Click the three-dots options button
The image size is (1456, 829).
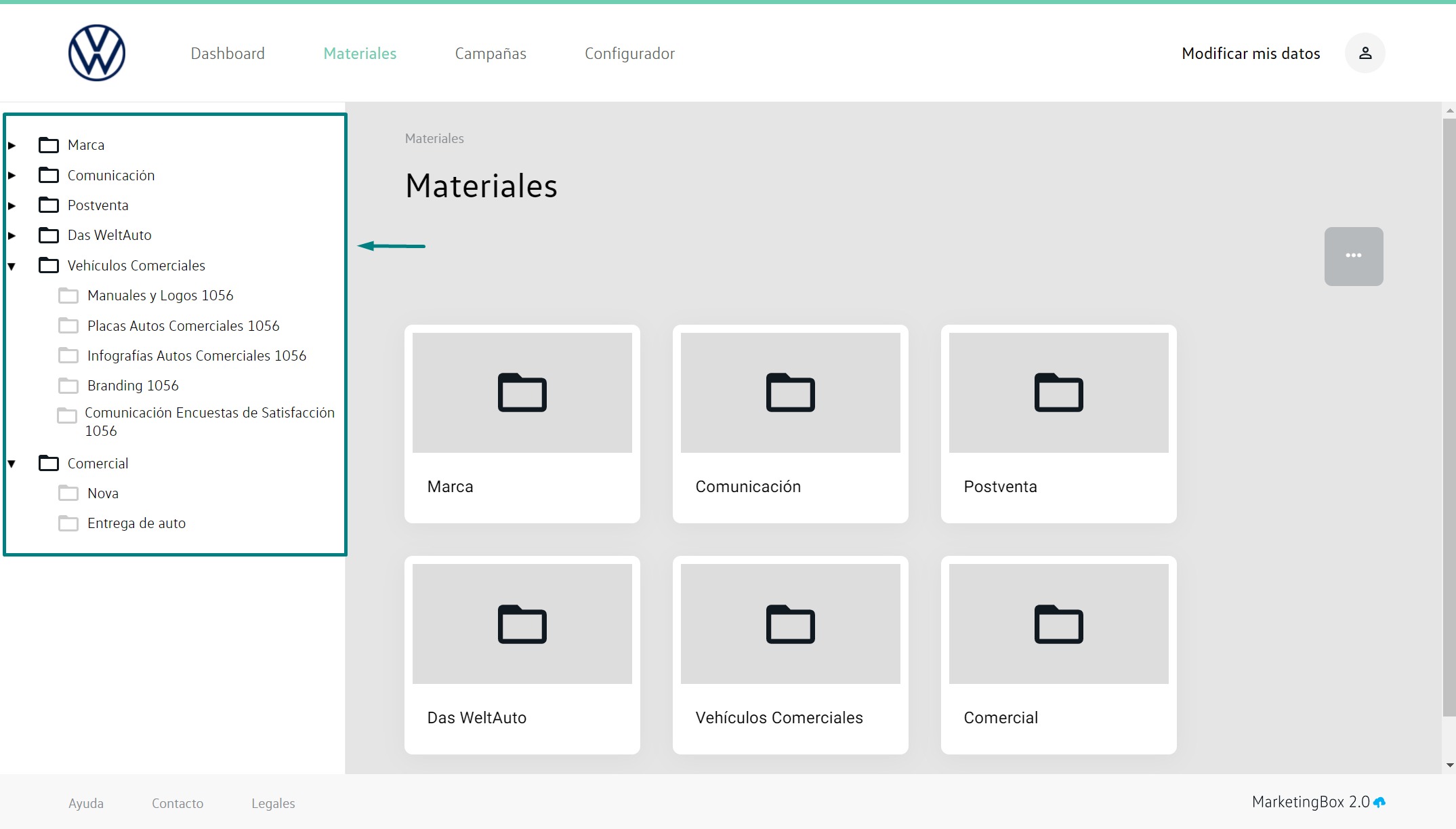point(1353,256)
